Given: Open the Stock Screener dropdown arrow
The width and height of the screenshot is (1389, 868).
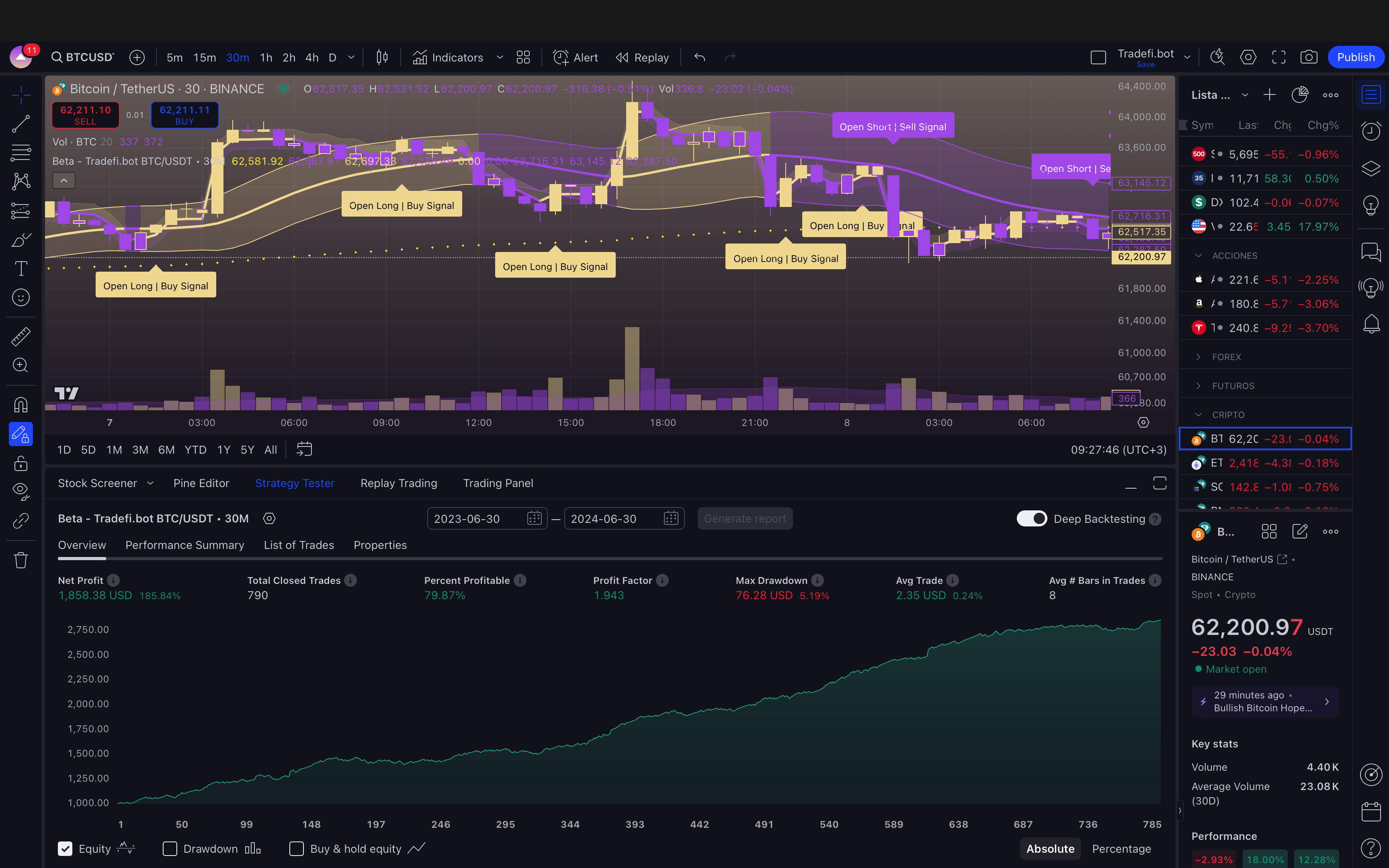Looking at the screenshot, I should pos(150,483).
